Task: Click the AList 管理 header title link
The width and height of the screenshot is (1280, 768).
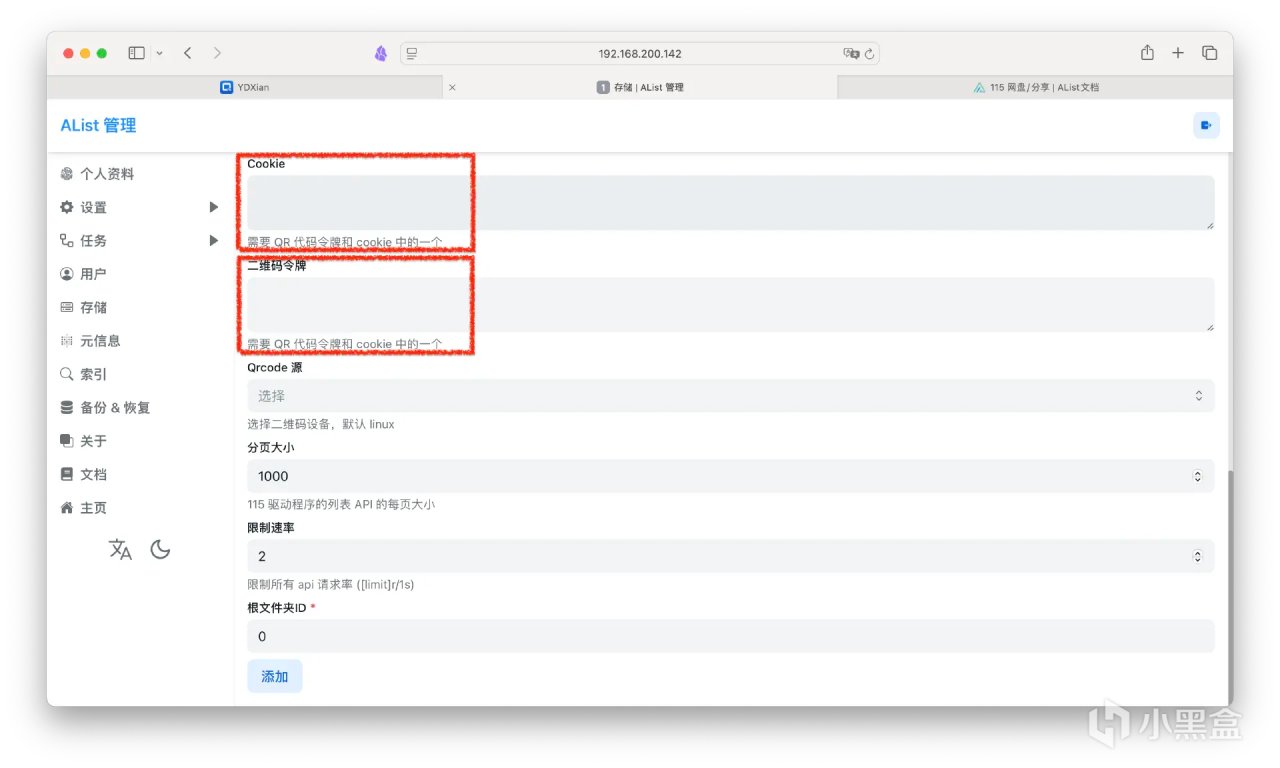Action: 98,125
